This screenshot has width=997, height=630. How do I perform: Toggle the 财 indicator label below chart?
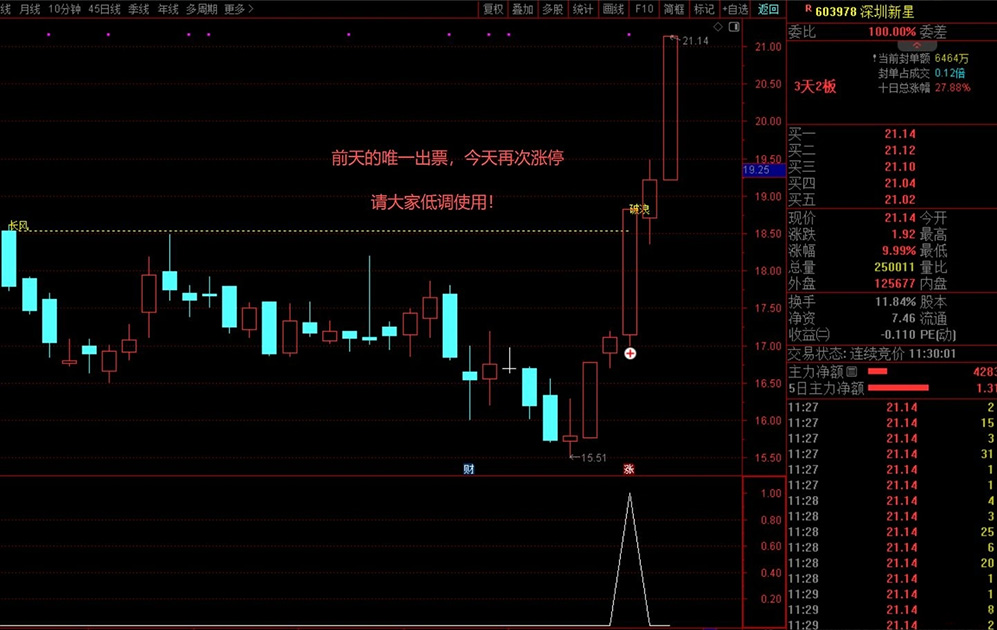pos(468,468)
